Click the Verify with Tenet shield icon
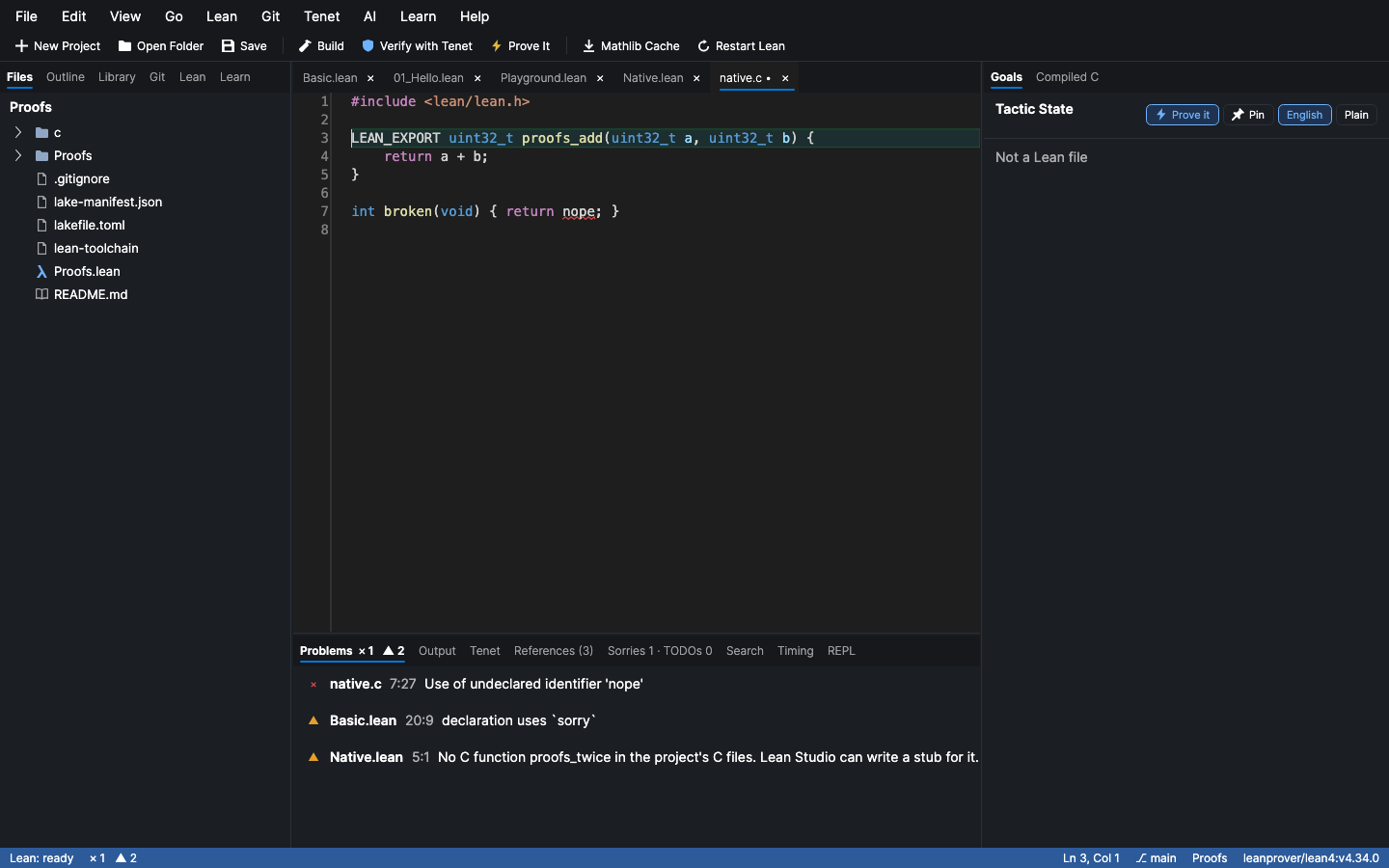1389x868 pixels. (x=368, y=46)
